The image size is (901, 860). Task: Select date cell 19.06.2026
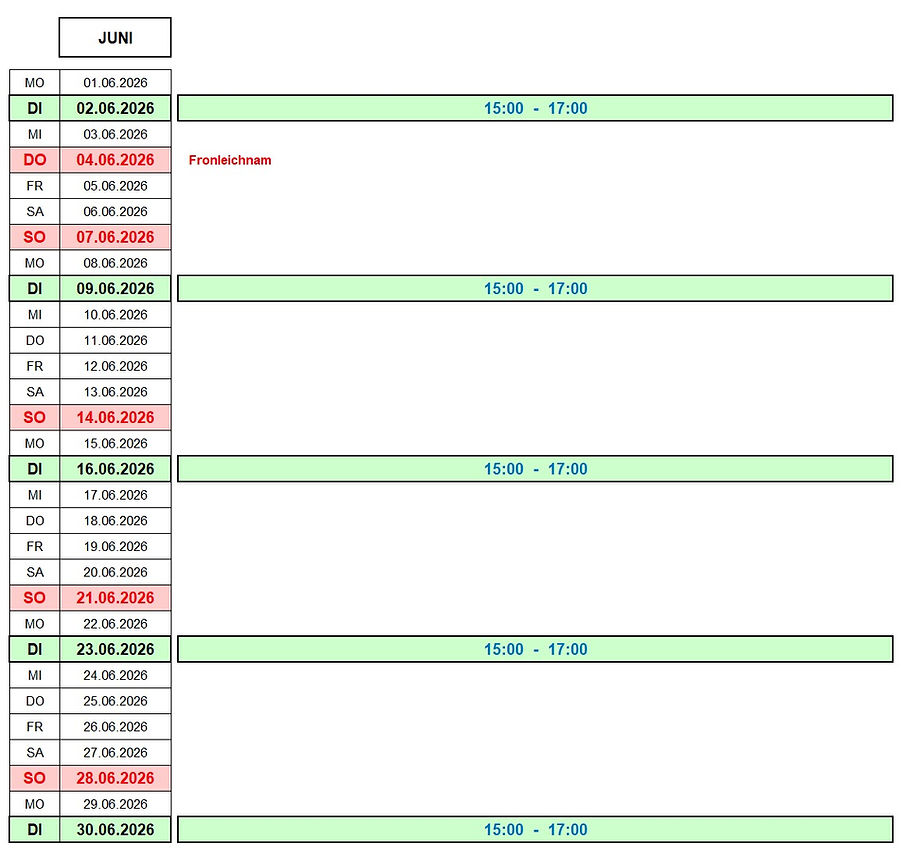pyautogui.click(x=115, y=547)
